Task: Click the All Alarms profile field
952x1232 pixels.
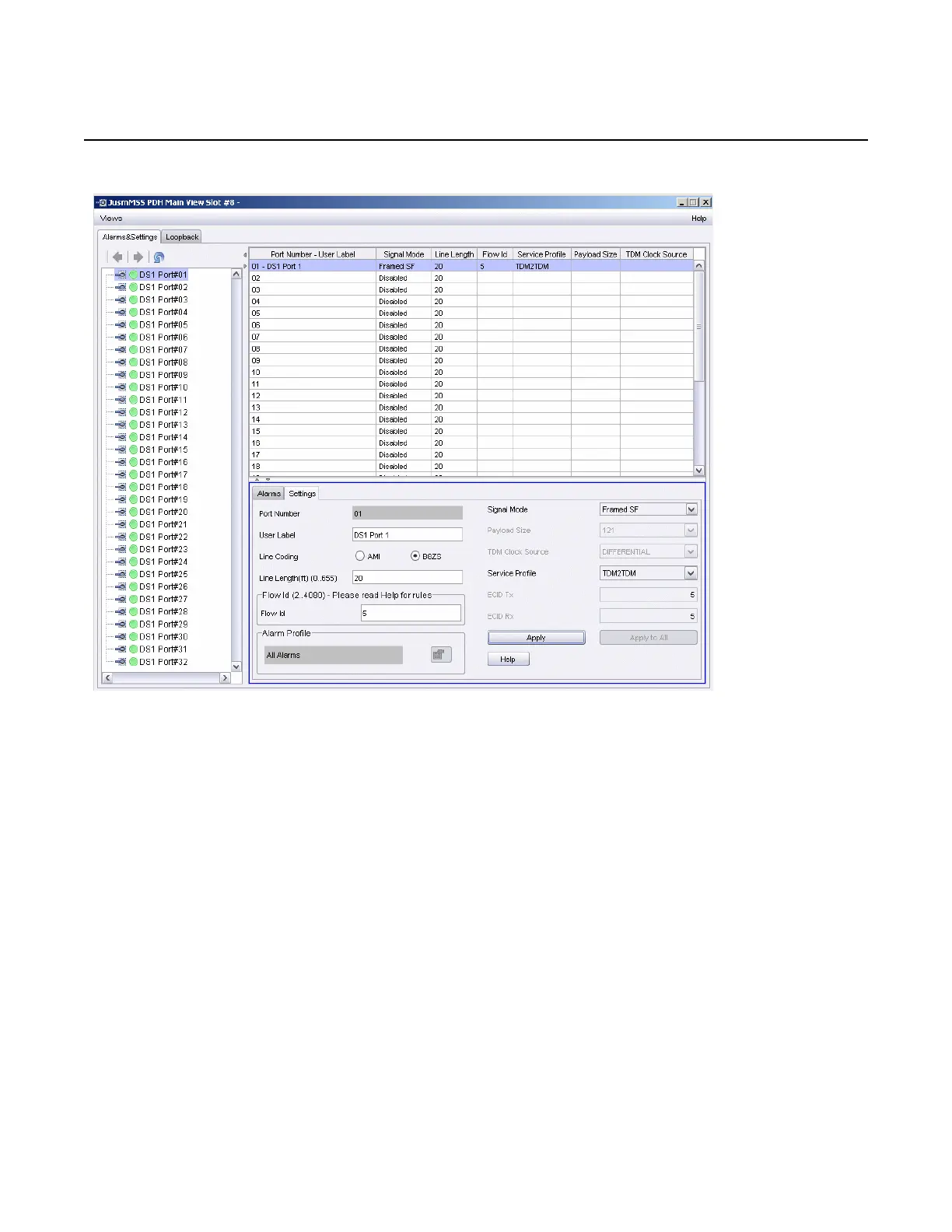Action: point(334,655)
